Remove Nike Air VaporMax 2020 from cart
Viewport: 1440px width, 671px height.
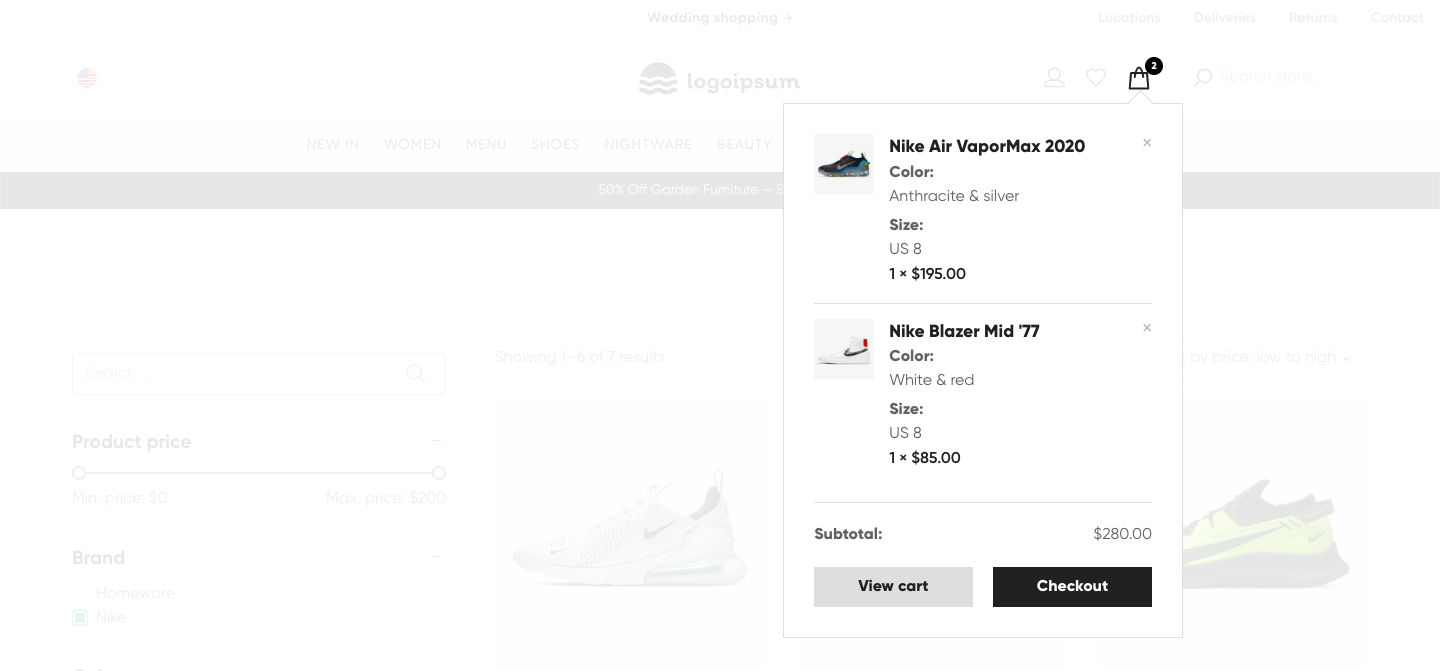pos(1147,143)
